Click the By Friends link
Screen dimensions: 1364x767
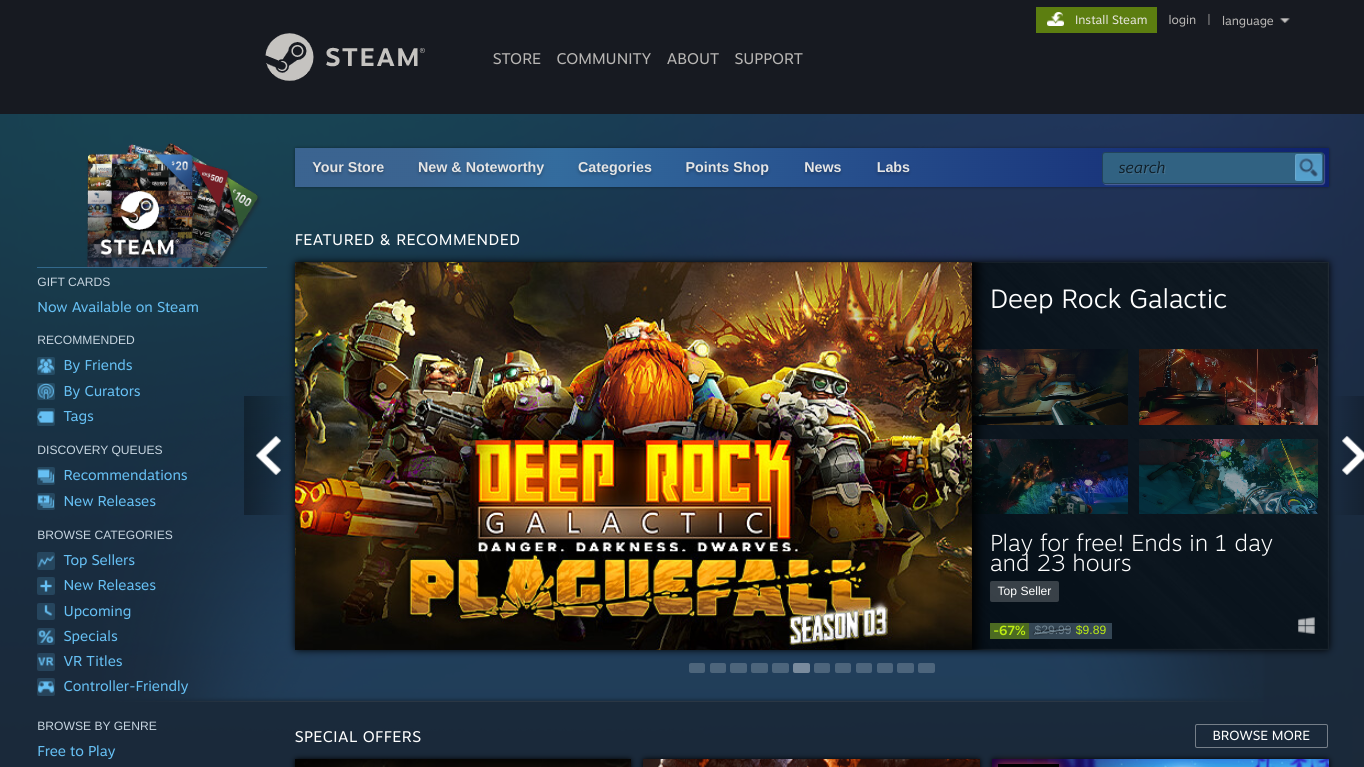click(x=98, y=365)
